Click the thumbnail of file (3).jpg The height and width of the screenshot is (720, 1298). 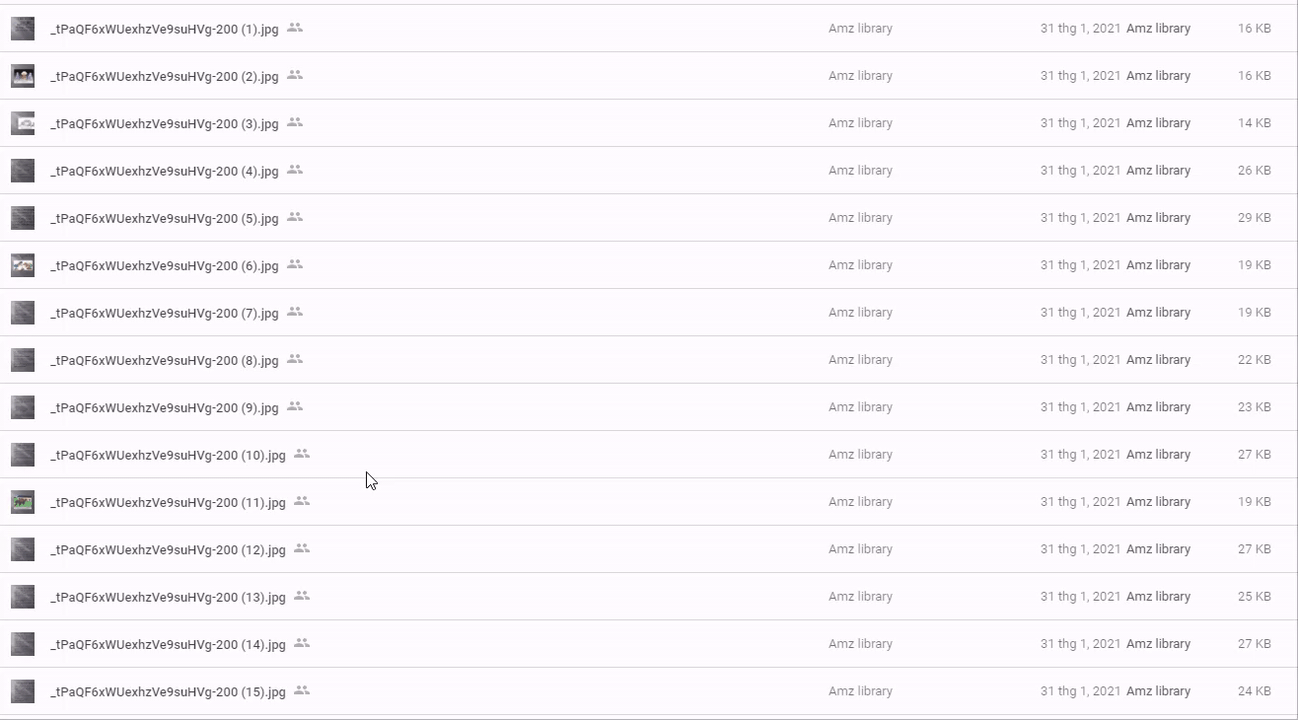tap(23, 123)
